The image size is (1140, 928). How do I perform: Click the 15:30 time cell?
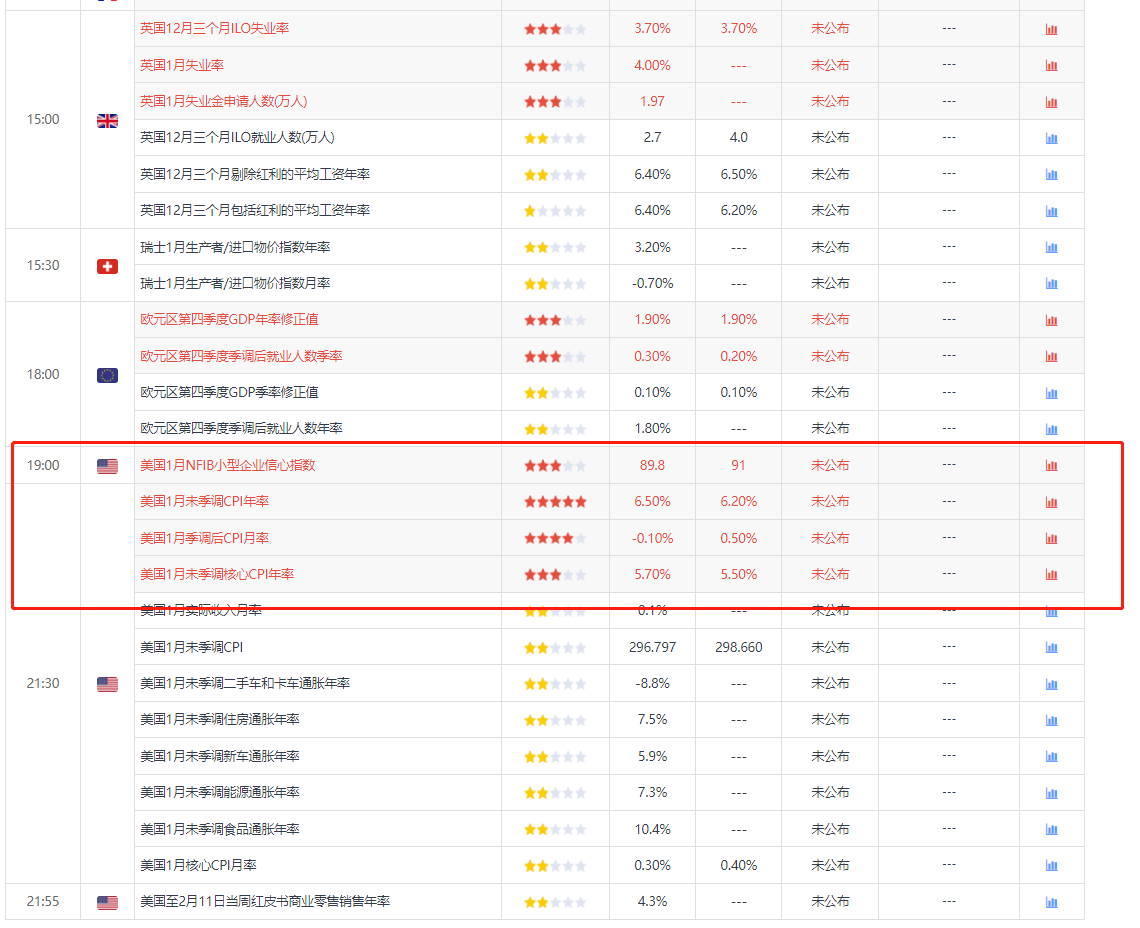(43, 265)
